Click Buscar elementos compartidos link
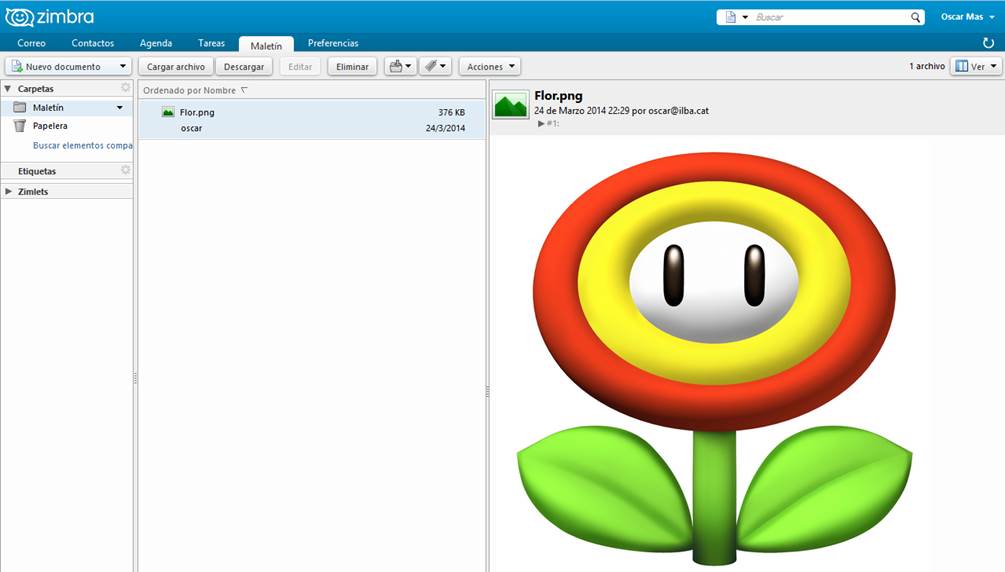1005x572 pixels. (x=83, y=146)
